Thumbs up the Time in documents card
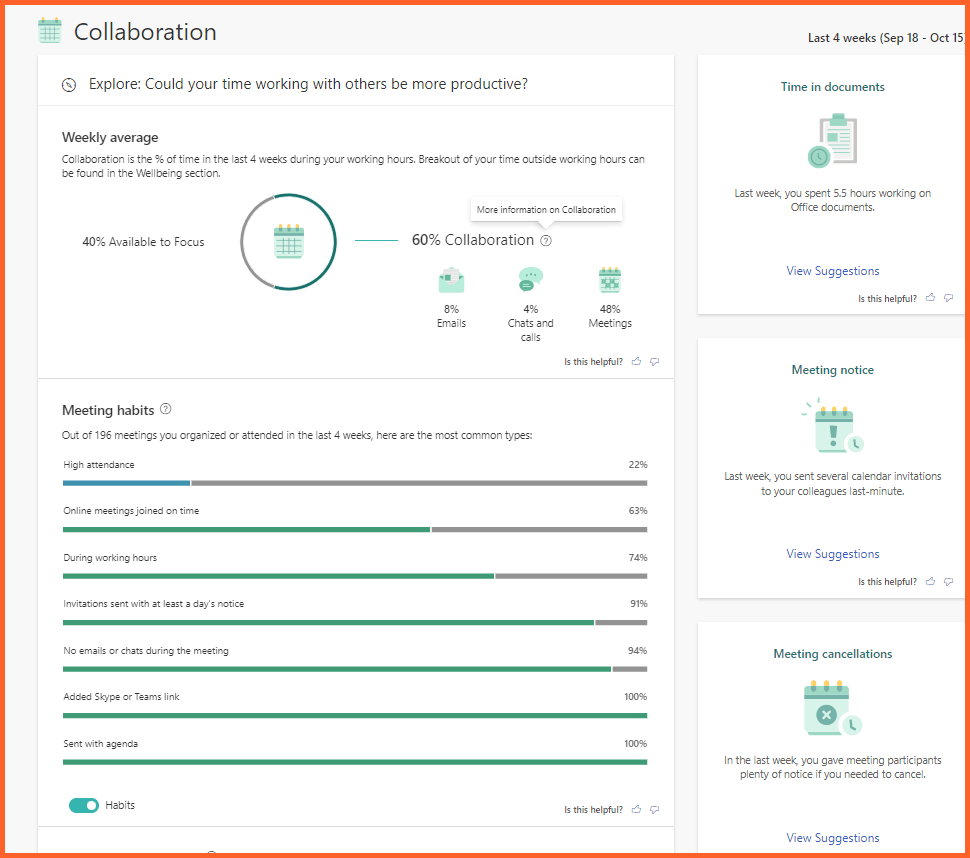The height and width of the screenshot is (858, 970). [x=930, y=298]
